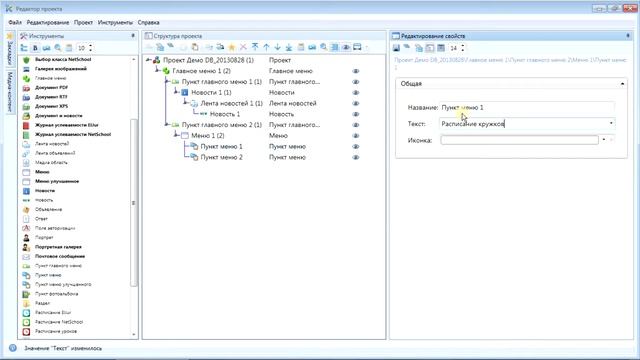Click the magnifier icon in Инструменты toolbar
The width and height of the screenshot is (640, 360).
pyautogui.click(x=58, y=48)
